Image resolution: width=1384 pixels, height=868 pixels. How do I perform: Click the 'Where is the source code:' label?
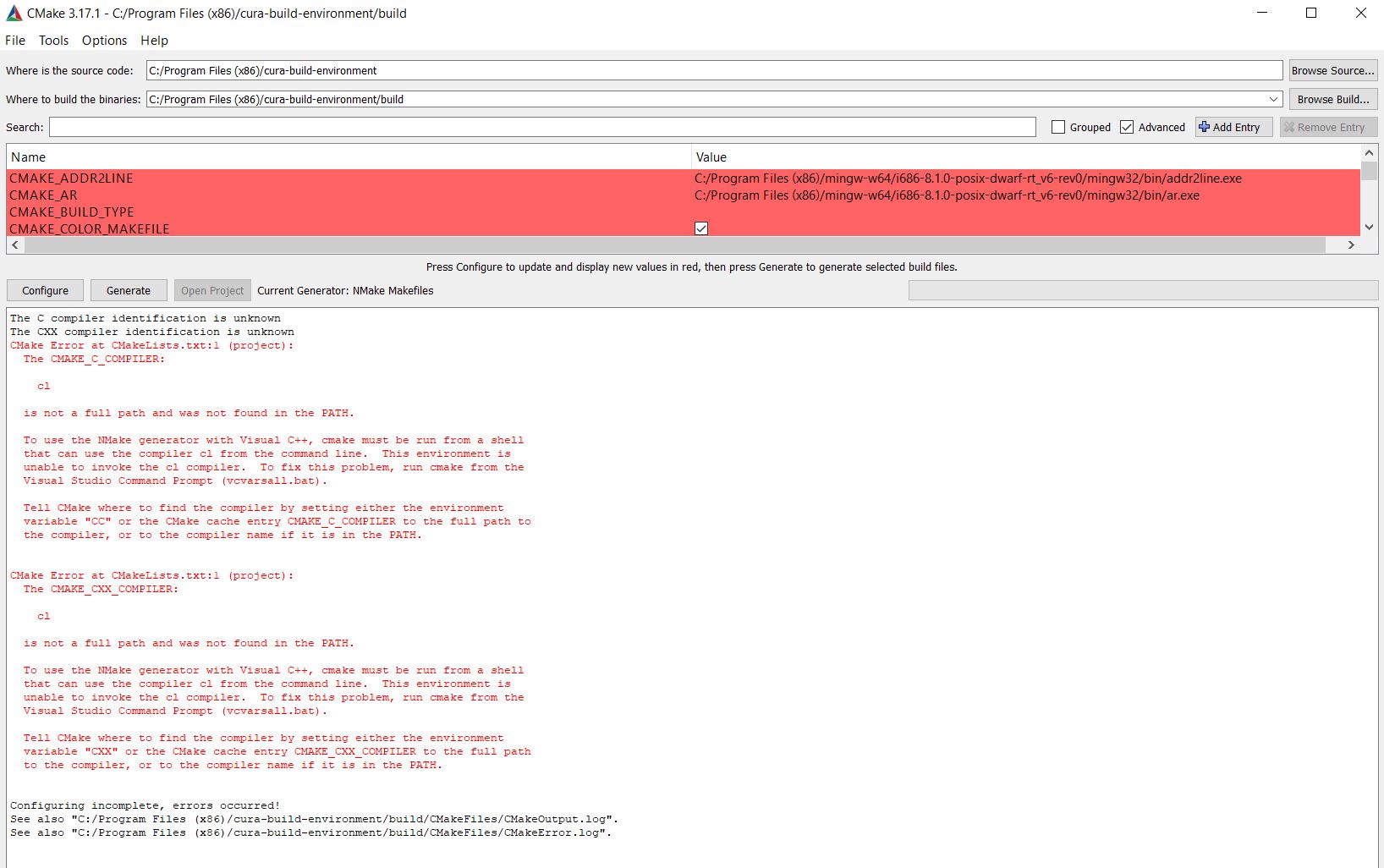pos(69,70)
